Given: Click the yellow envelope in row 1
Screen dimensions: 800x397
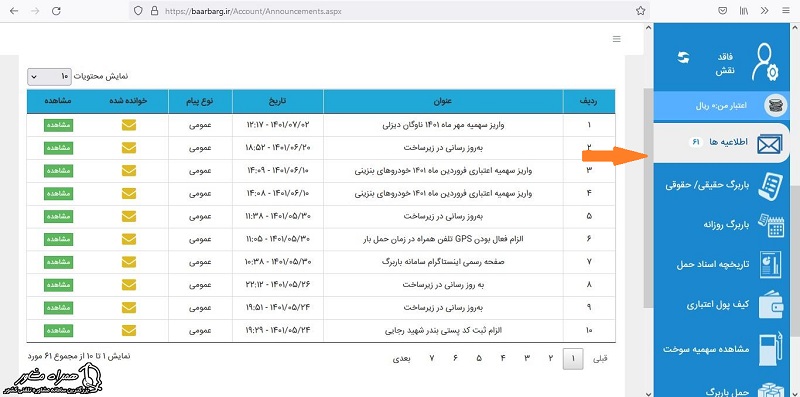Looking at the screenshot, I should coord(129,125).
